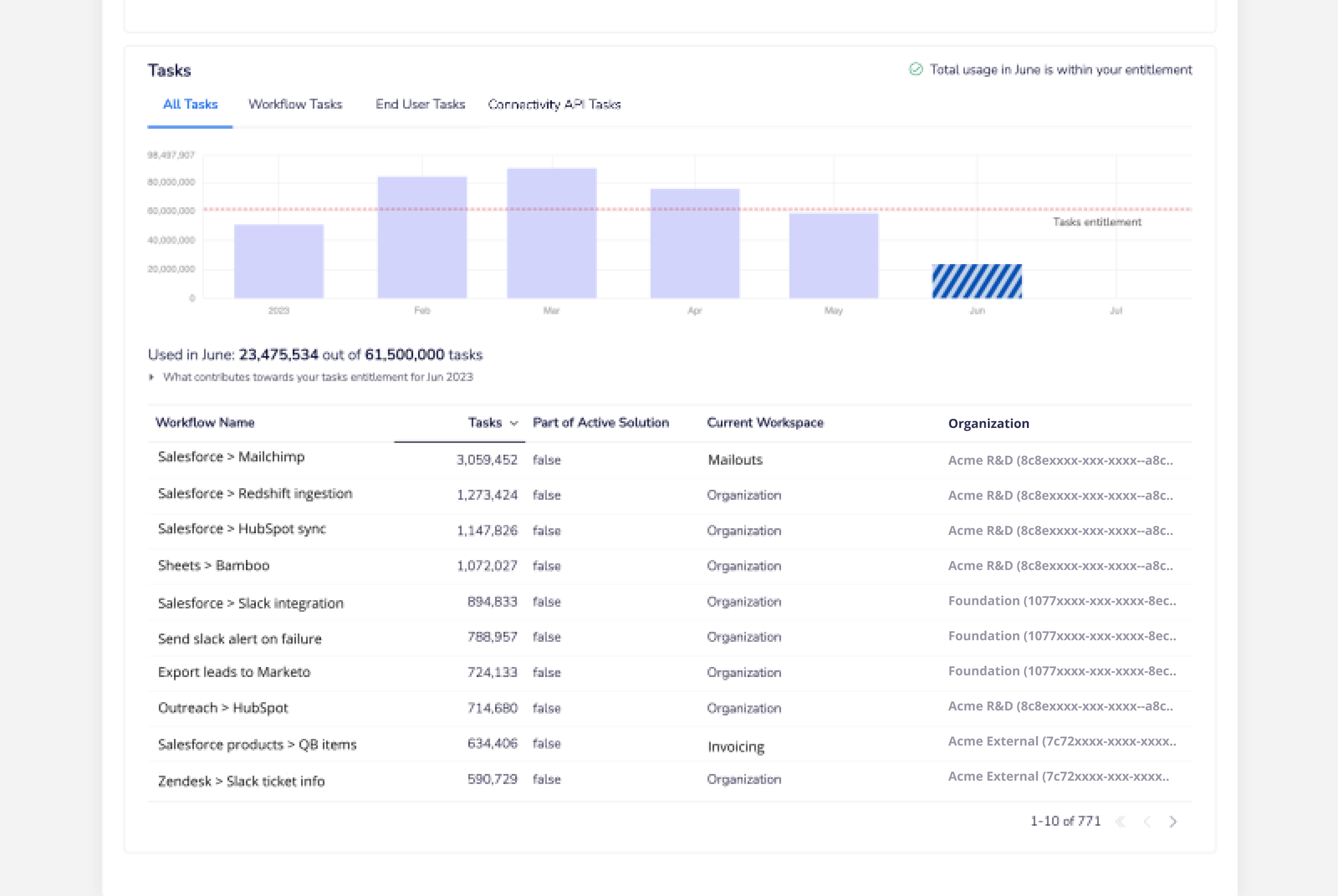Select Connectivity API Tasks tab
This screenshot has width=1338, height=896.
tap(554, 104)
